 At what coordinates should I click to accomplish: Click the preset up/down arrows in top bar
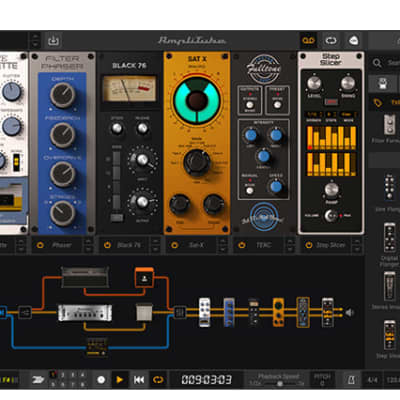(35, 41)
